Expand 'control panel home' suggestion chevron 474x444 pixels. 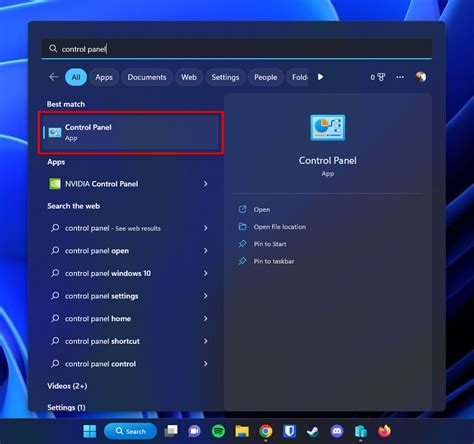[x=206, y=319]
